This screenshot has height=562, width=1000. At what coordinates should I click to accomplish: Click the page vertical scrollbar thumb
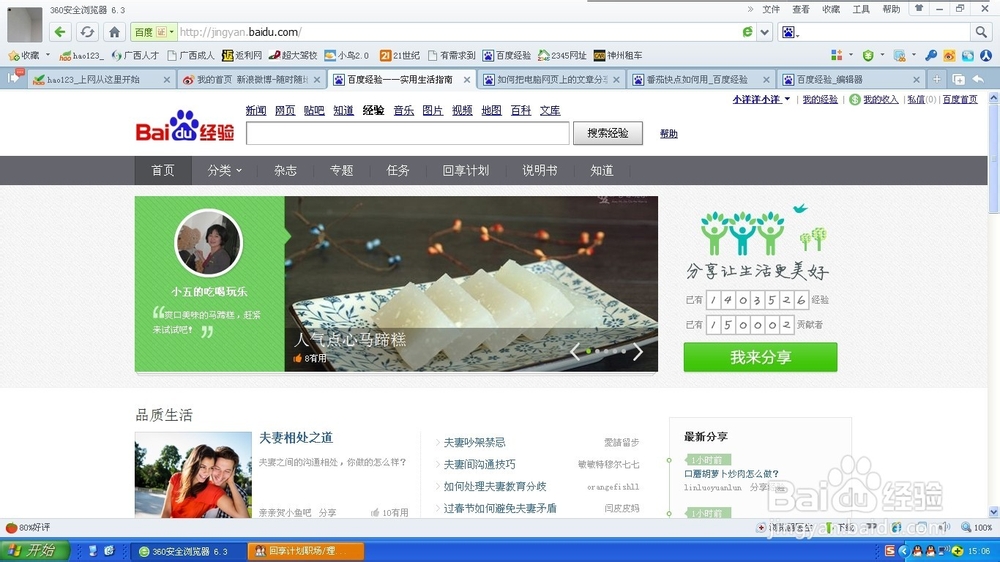coord(994,161)
